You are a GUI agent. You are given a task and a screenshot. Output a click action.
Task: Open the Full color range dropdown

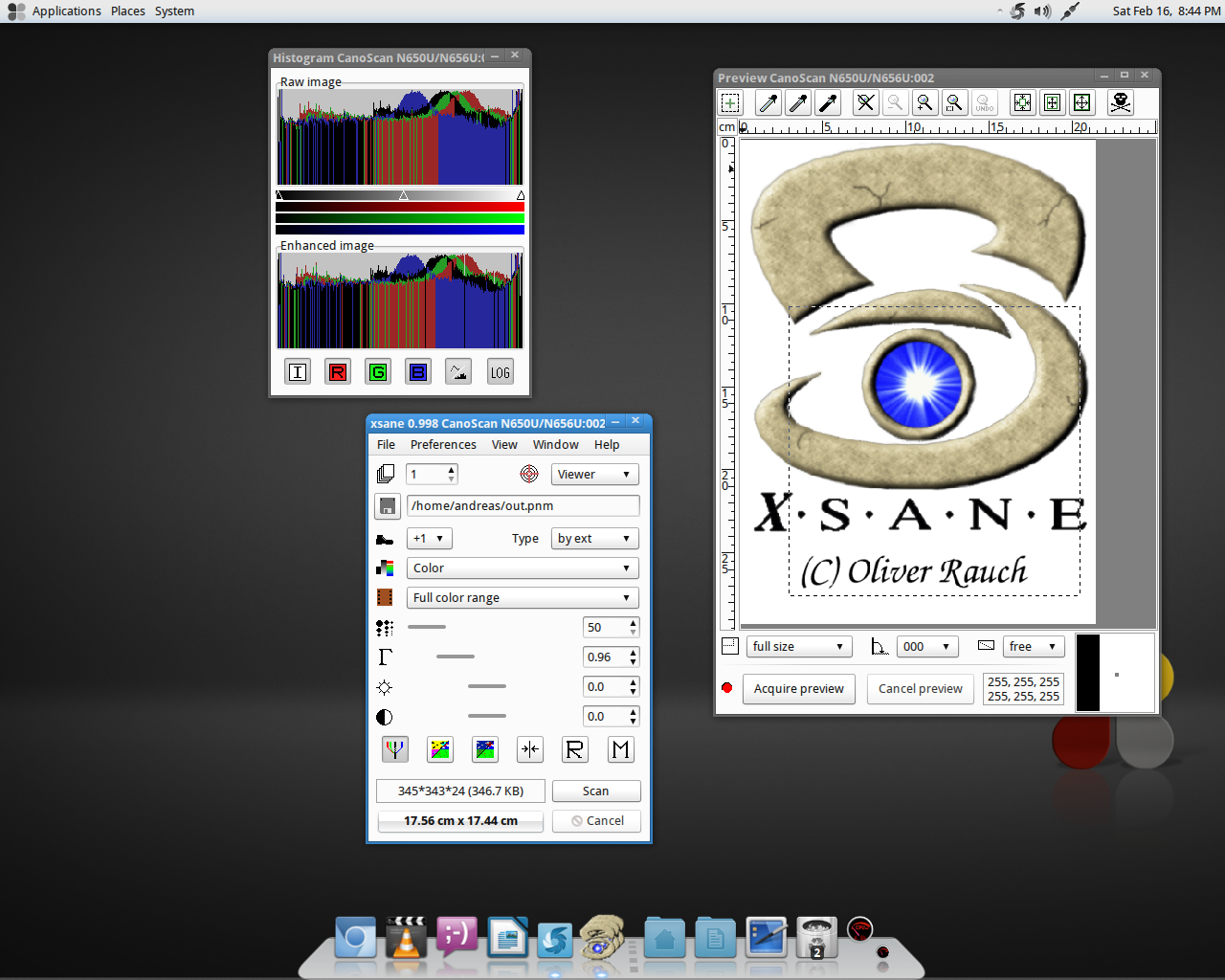click(523, 598)
